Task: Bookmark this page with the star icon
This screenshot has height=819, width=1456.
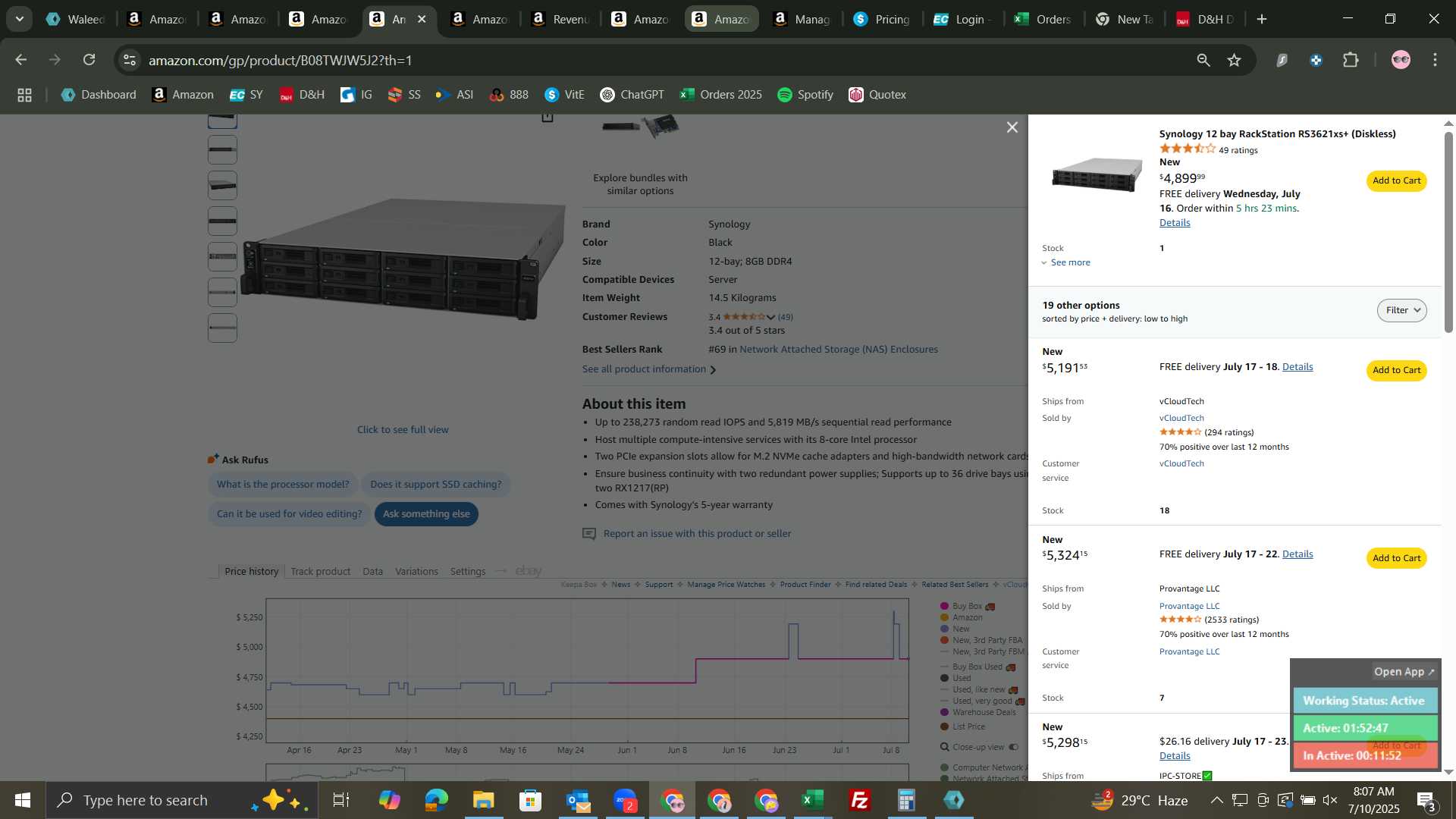Action: click(1234, 60)
